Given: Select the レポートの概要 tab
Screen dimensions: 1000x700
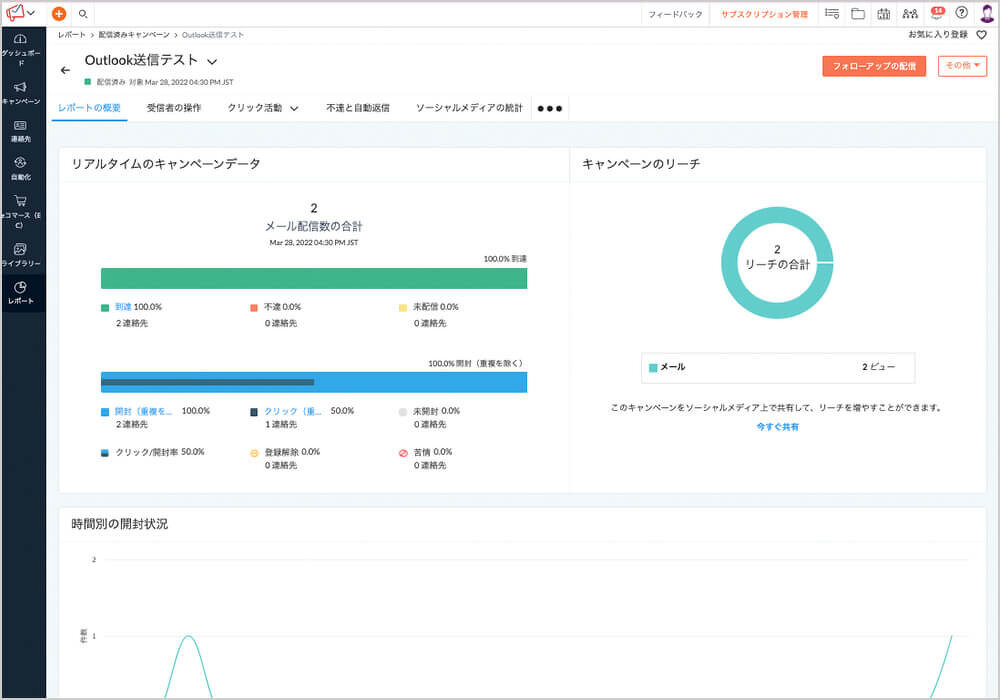Looking at the screenshot, I should point(89,108).
